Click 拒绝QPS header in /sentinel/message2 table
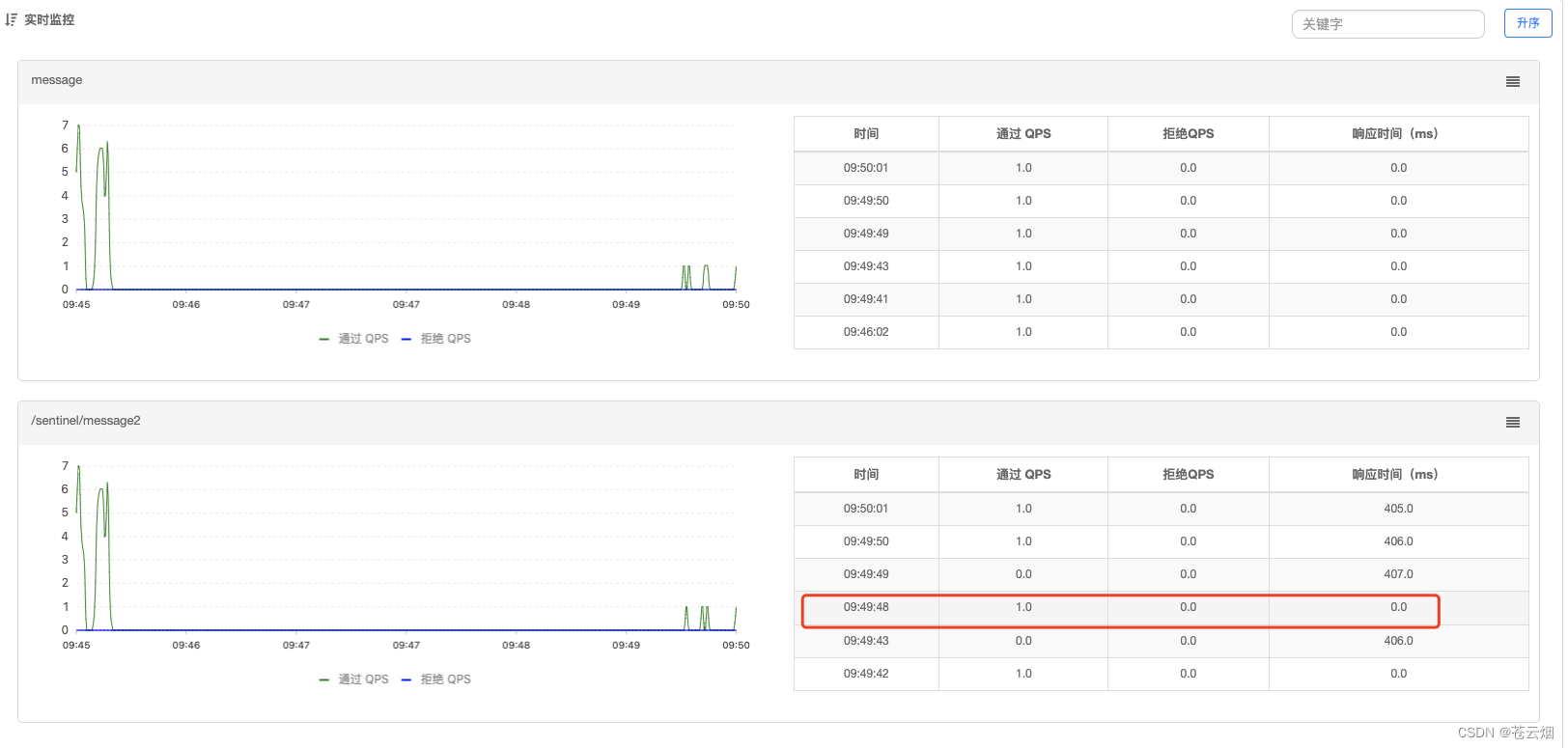The image size is (1568, 748). point(1189,475)
